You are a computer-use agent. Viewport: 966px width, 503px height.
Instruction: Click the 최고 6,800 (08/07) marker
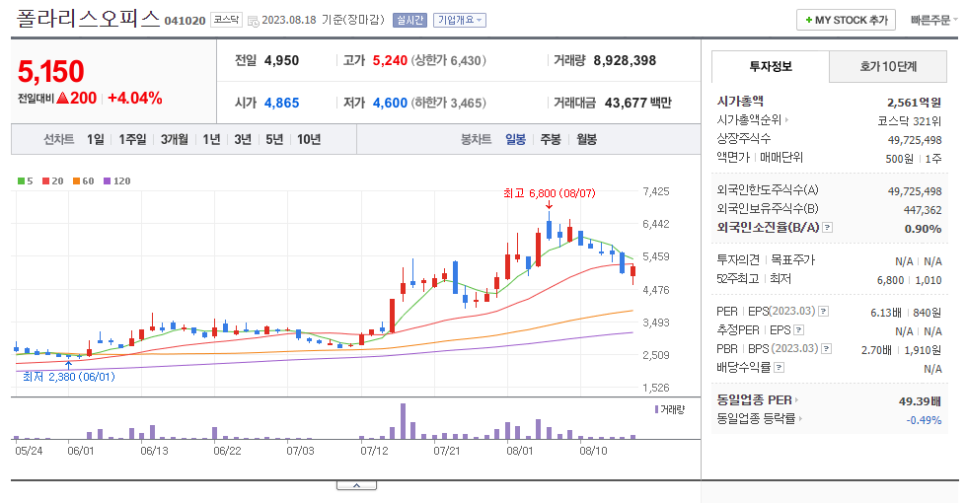tap(549, 193)
